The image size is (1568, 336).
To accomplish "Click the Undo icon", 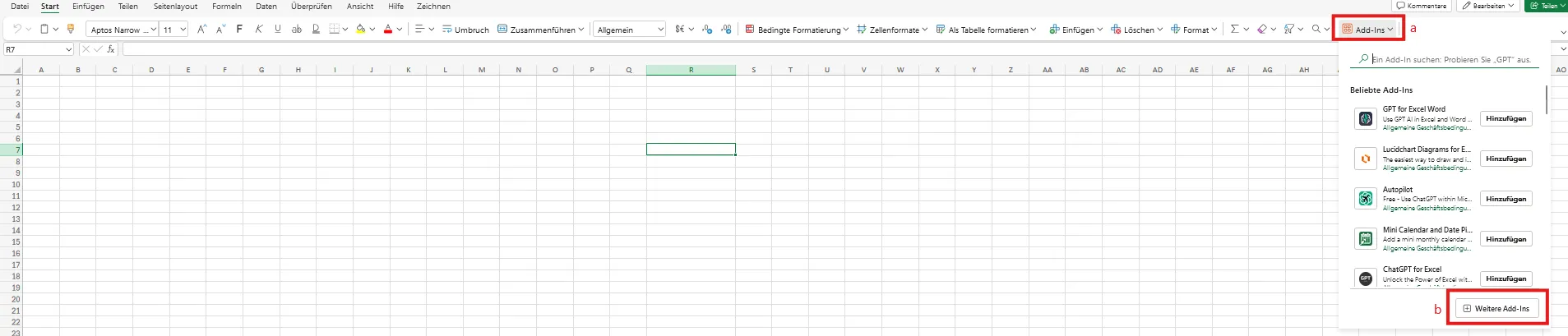I will coord(17,29).
